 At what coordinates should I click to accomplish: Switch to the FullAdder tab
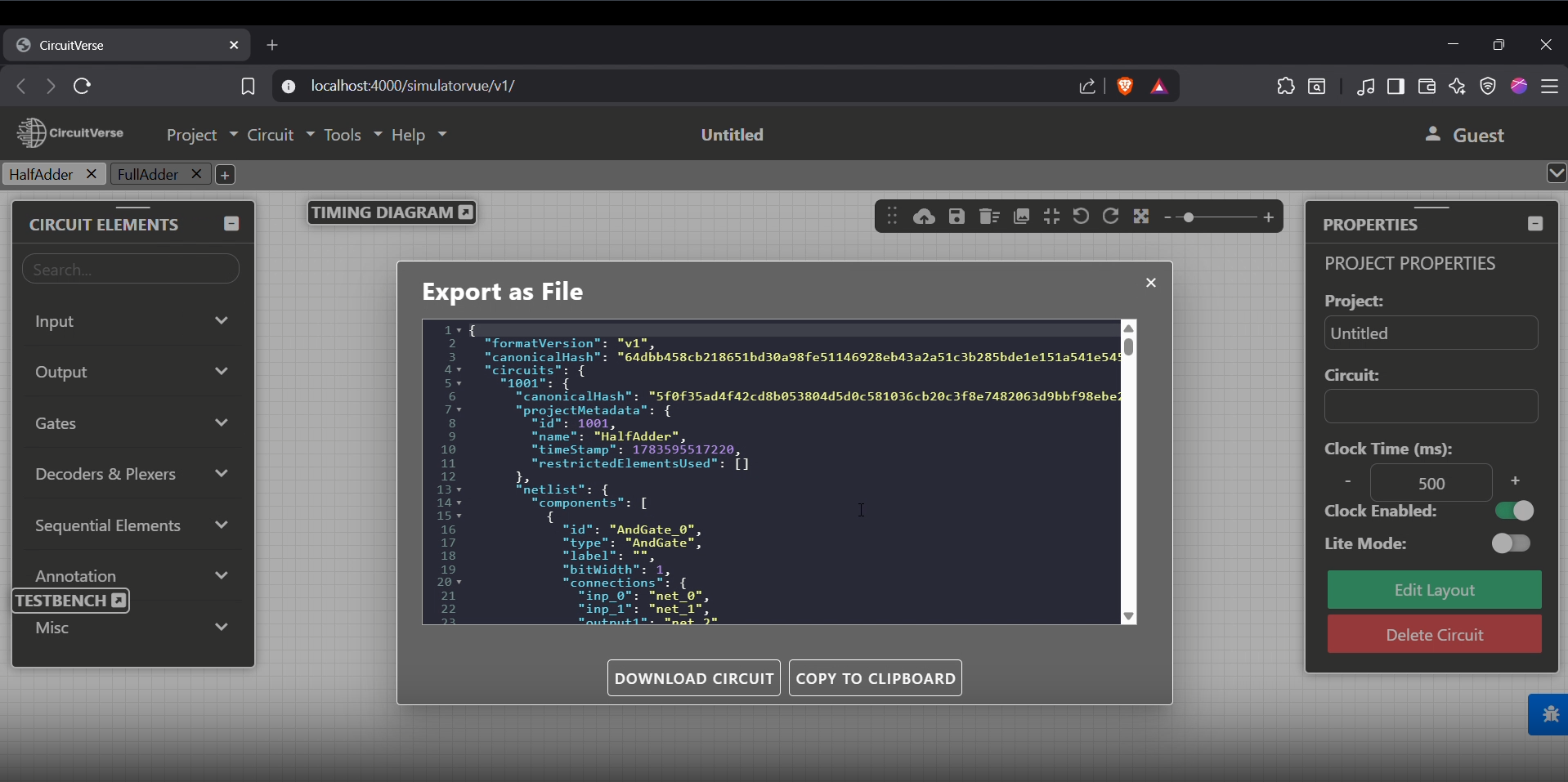[x=149, y=174]
